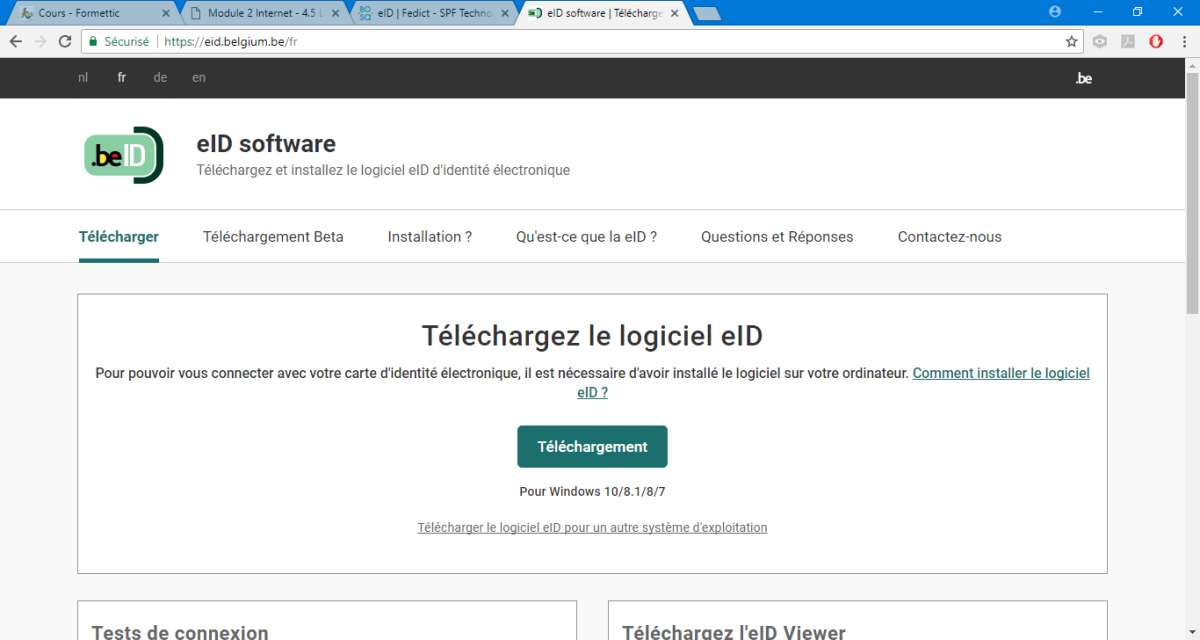Switch site language to 'nl'
The image size is (1200, 640).
(x=83, y=78)
